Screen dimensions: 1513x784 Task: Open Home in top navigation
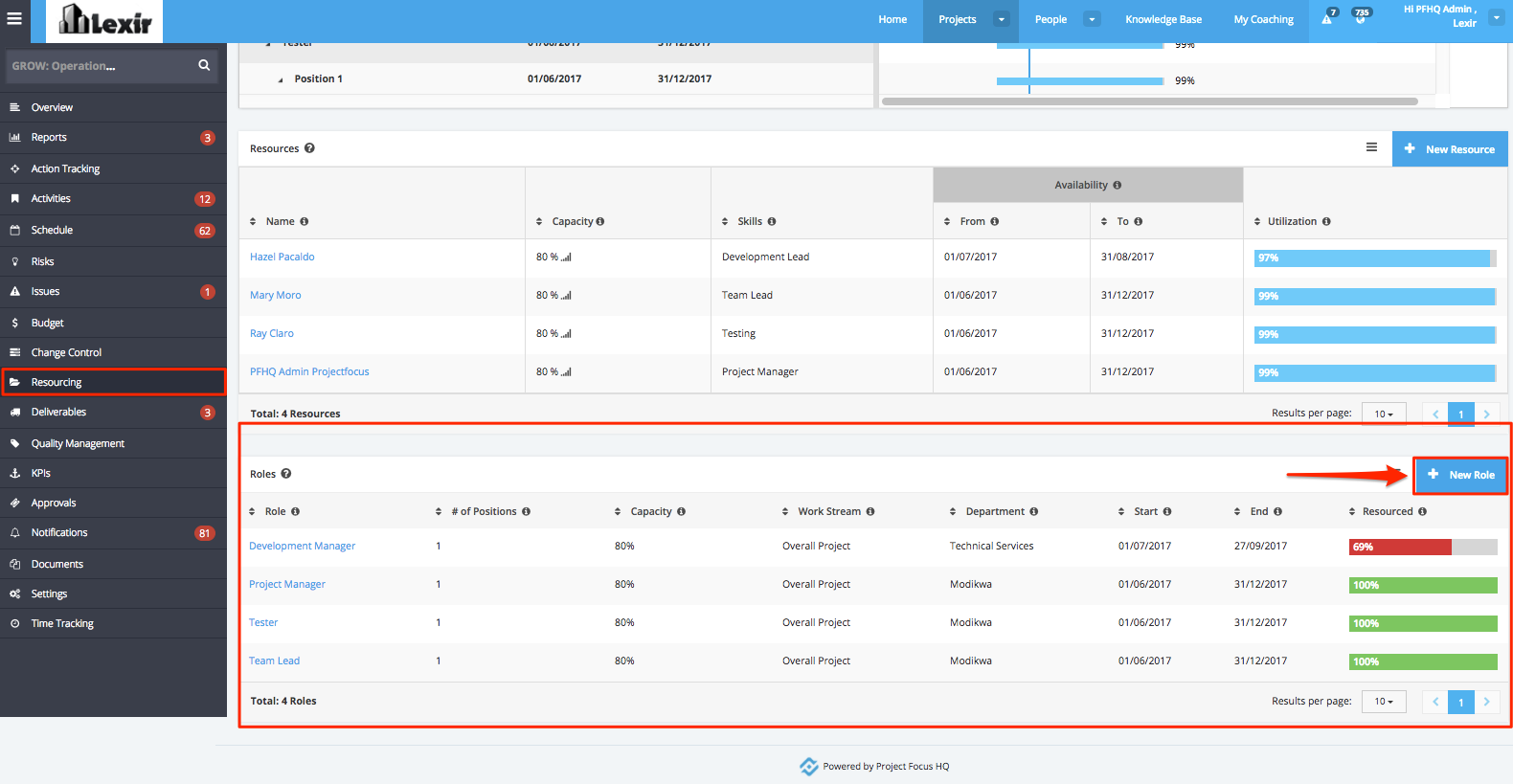tap(892, 19)
